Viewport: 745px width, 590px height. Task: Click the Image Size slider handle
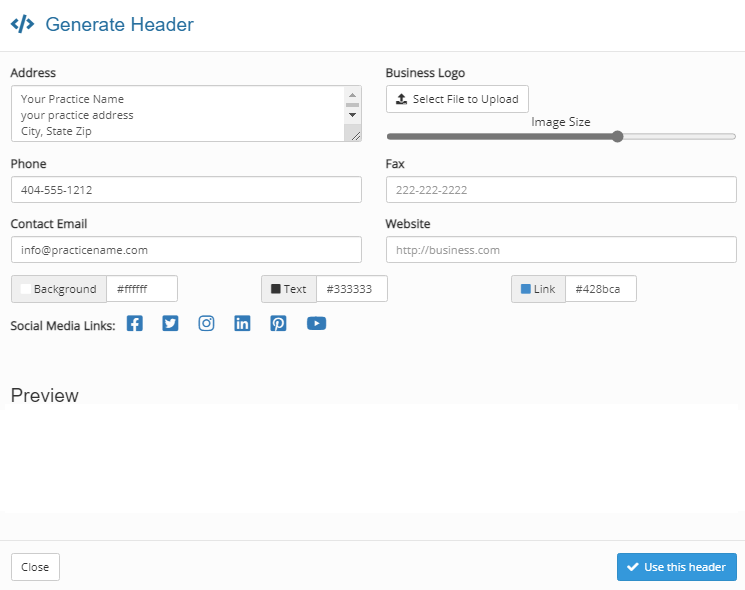[x=617, y=137]
